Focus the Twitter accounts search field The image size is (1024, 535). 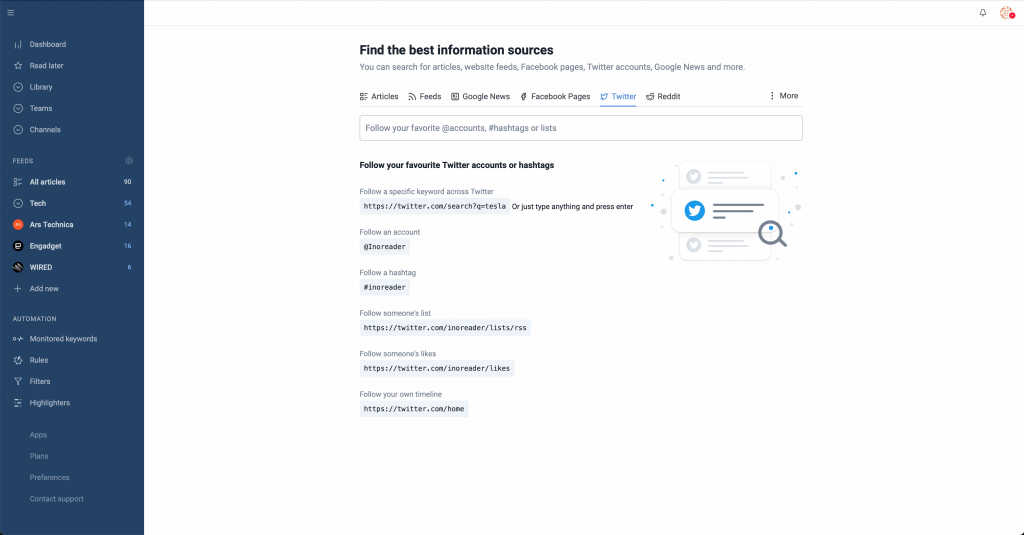tap(581, 128)
